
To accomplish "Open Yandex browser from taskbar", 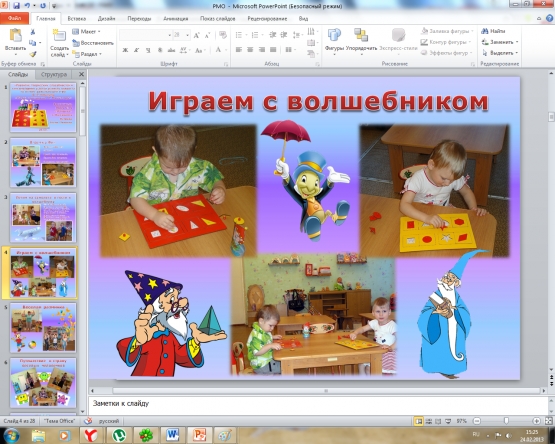I will click(x=91, y=435).
